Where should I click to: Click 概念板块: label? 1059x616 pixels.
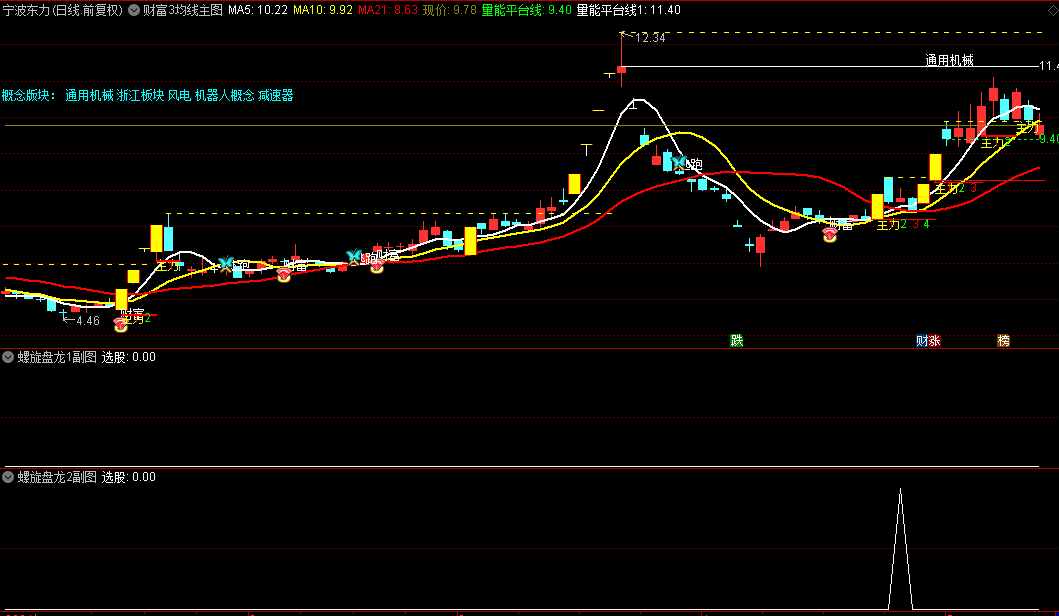(x=29, y=95)
